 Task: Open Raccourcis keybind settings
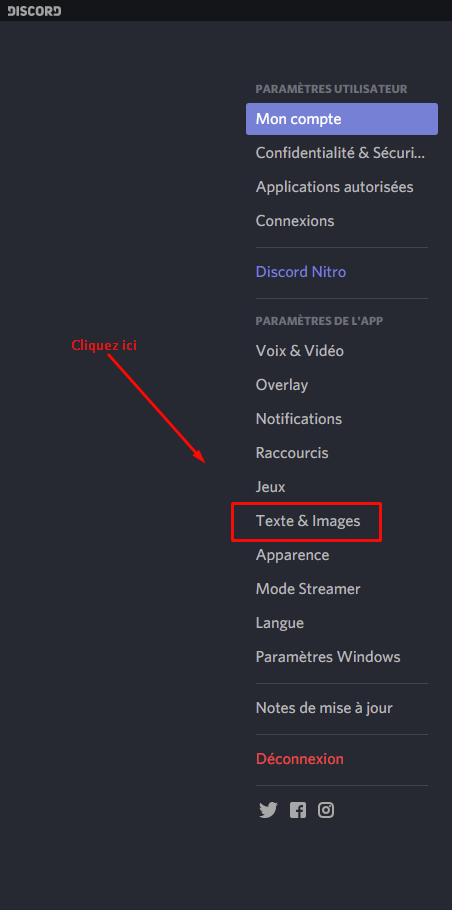pyautogui.click(x=342, y=453)
